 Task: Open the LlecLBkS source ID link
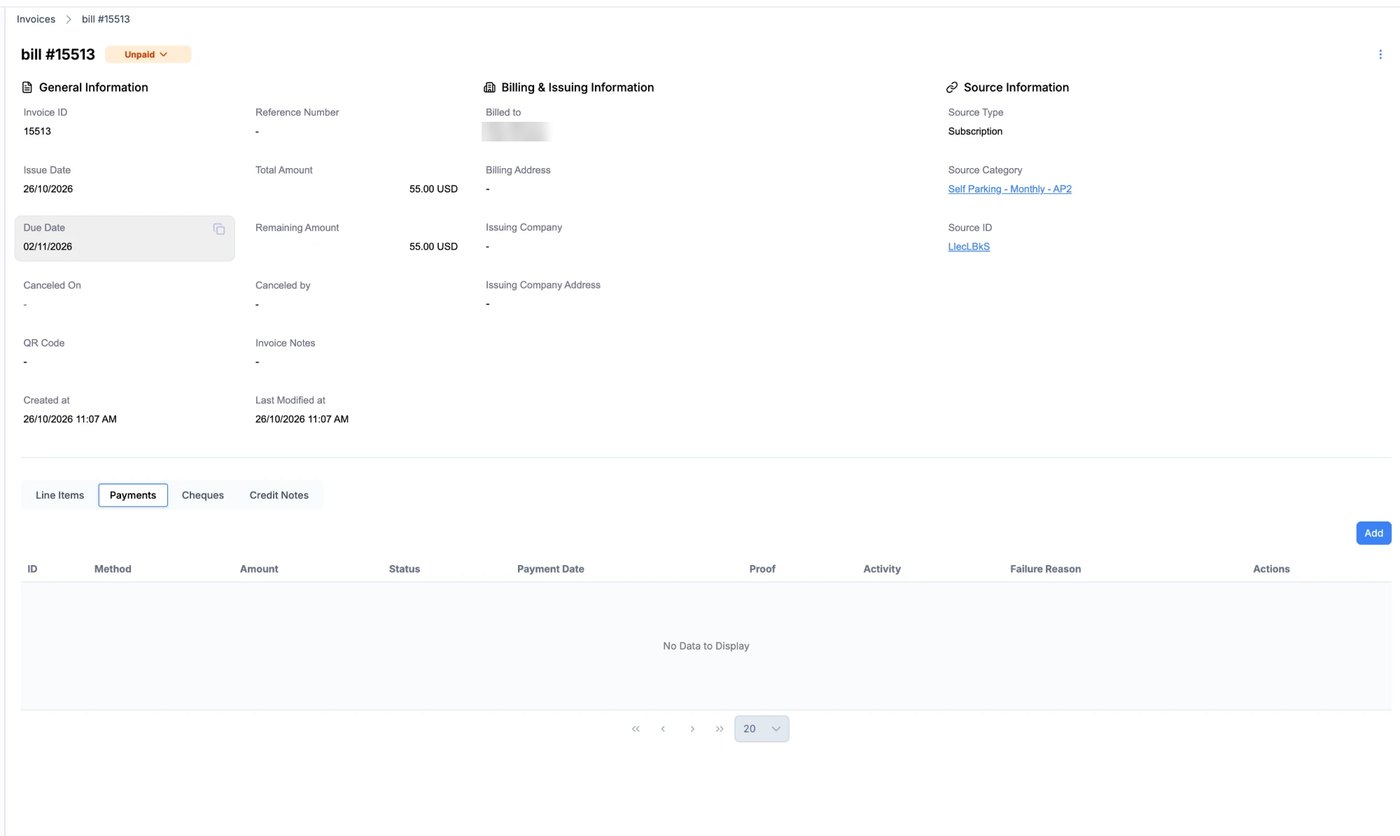[969, 247]
